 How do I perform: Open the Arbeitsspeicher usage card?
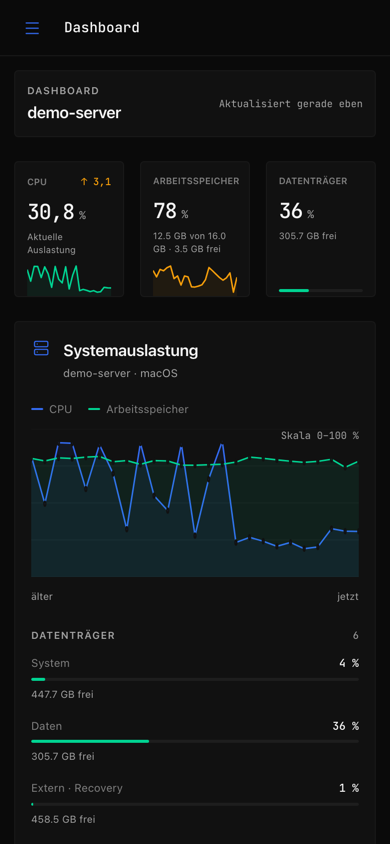click(195, 229)
